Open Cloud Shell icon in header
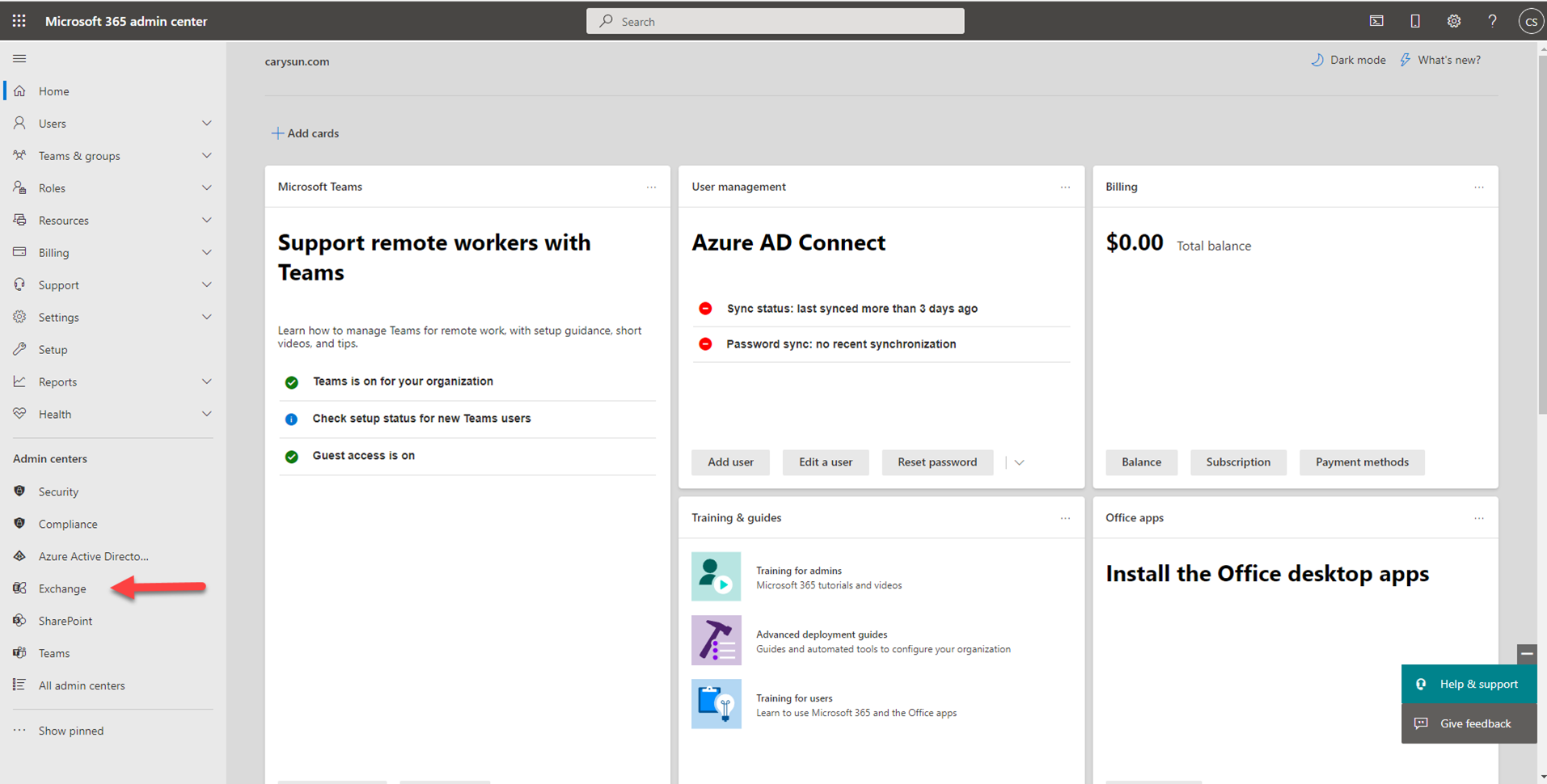The height and width of the screenshot is (784, 1547). point(1376,21)
